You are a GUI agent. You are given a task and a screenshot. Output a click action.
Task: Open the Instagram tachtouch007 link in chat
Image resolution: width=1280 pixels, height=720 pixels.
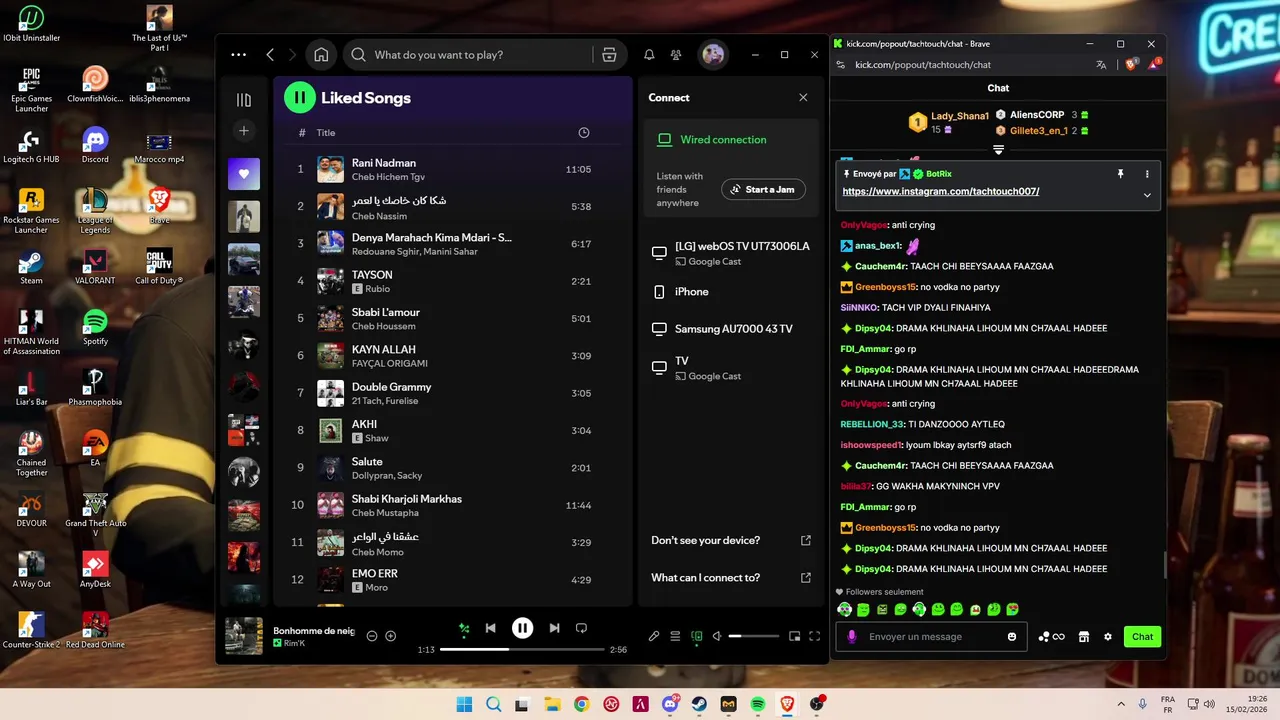(x=941, y=191)
